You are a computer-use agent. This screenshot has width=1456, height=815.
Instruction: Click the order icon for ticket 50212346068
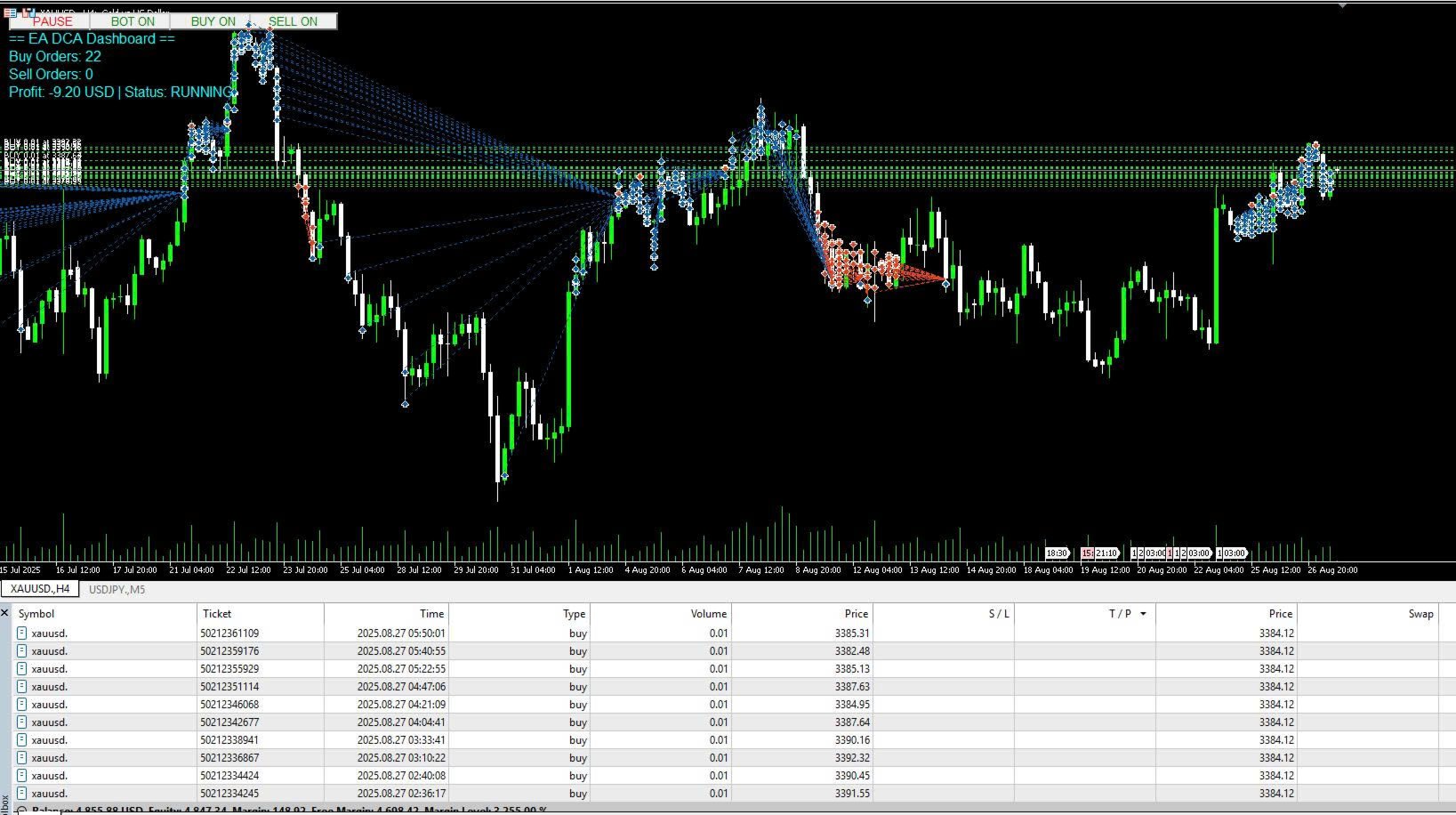[x=22, y=705]
